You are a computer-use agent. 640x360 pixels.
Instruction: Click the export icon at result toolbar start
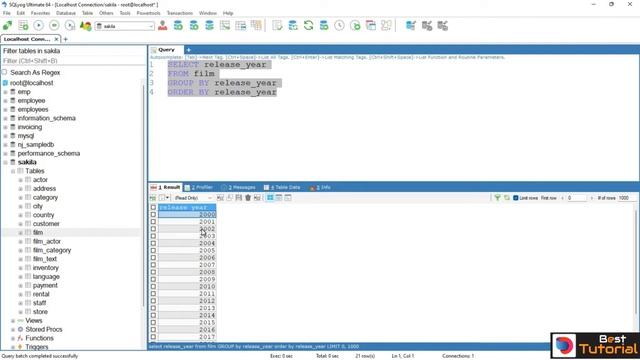click(153, 198)
